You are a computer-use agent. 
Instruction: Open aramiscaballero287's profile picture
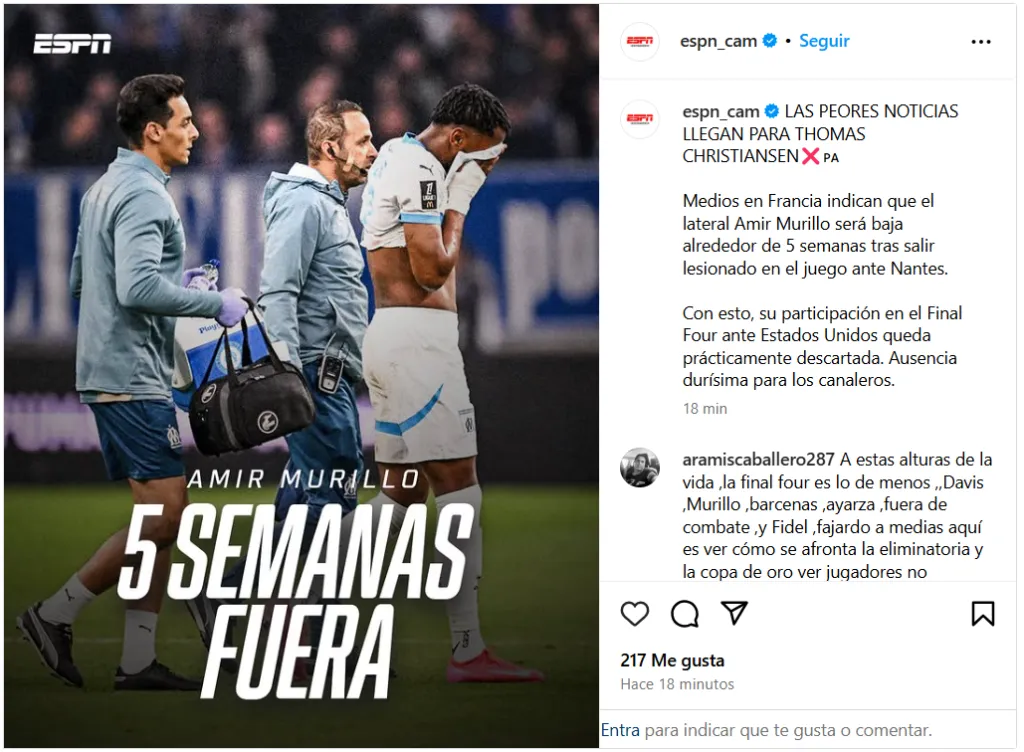(639, 467)
